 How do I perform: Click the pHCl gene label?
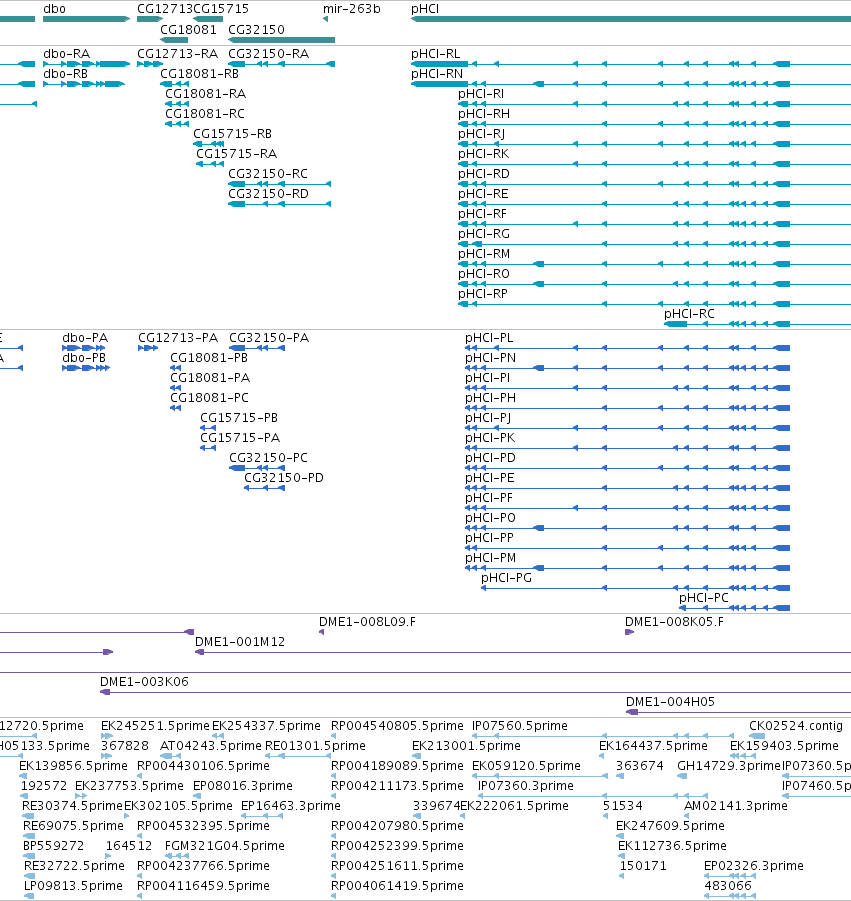(425, 9)
